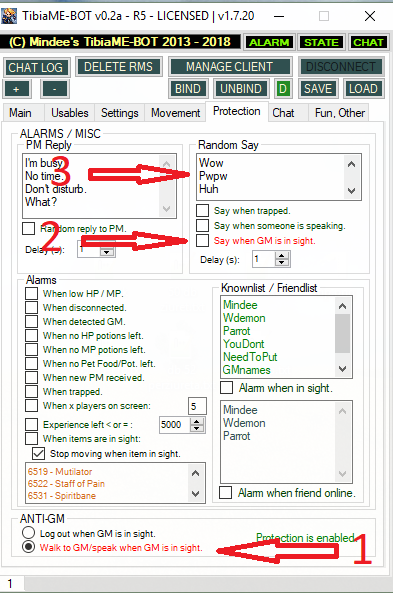
Task: Click the Random Say list up arrow
Action: coord(351,164)
